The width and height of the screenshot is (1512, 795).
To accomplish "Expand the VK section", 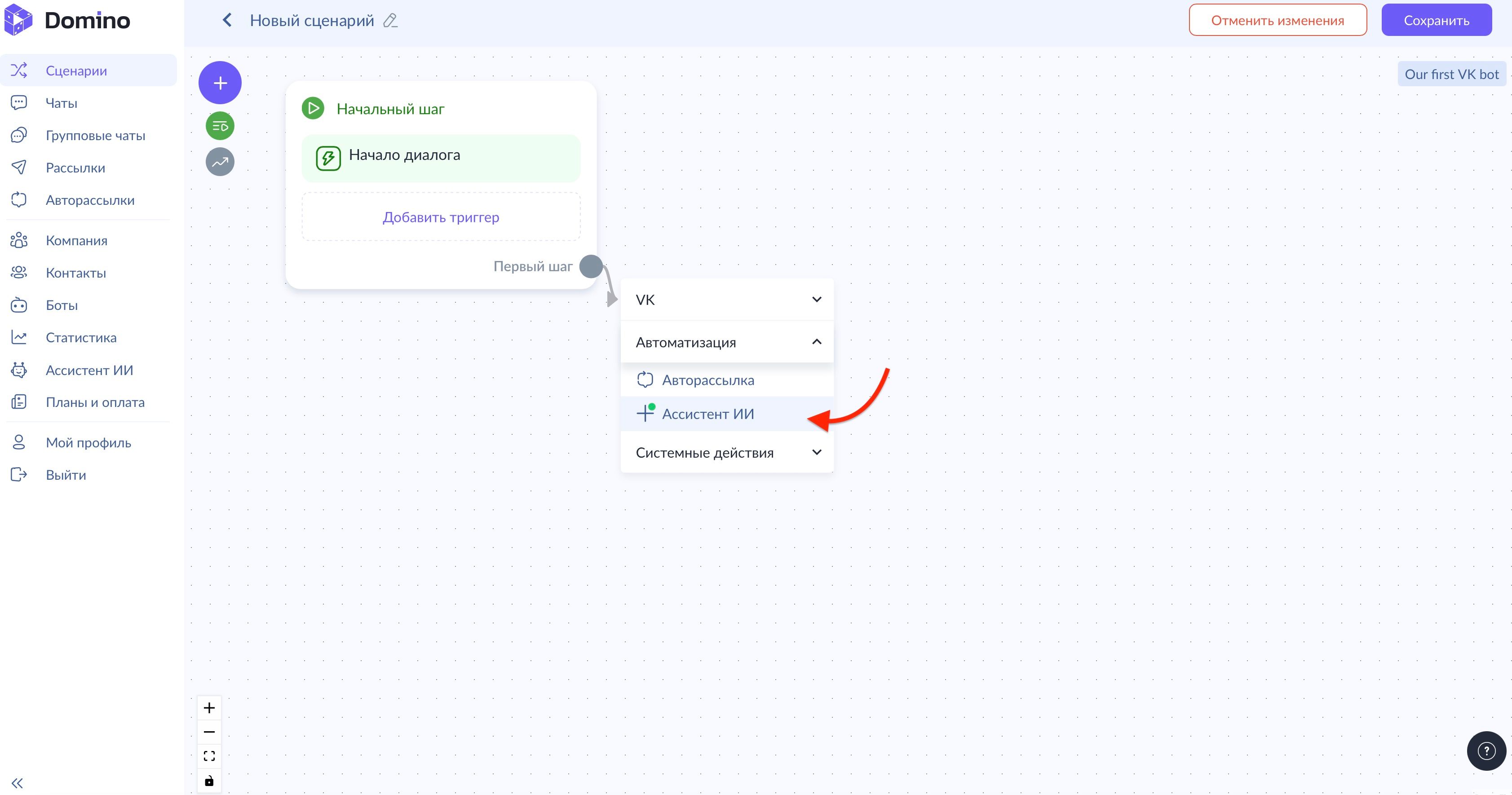I will [727, 300].
